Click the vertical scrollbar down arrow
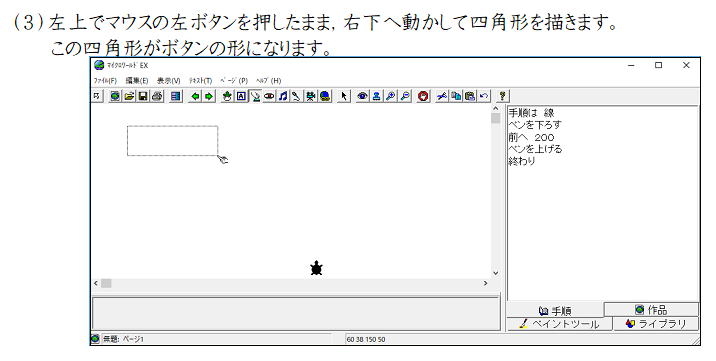 [x=495, y=273]
